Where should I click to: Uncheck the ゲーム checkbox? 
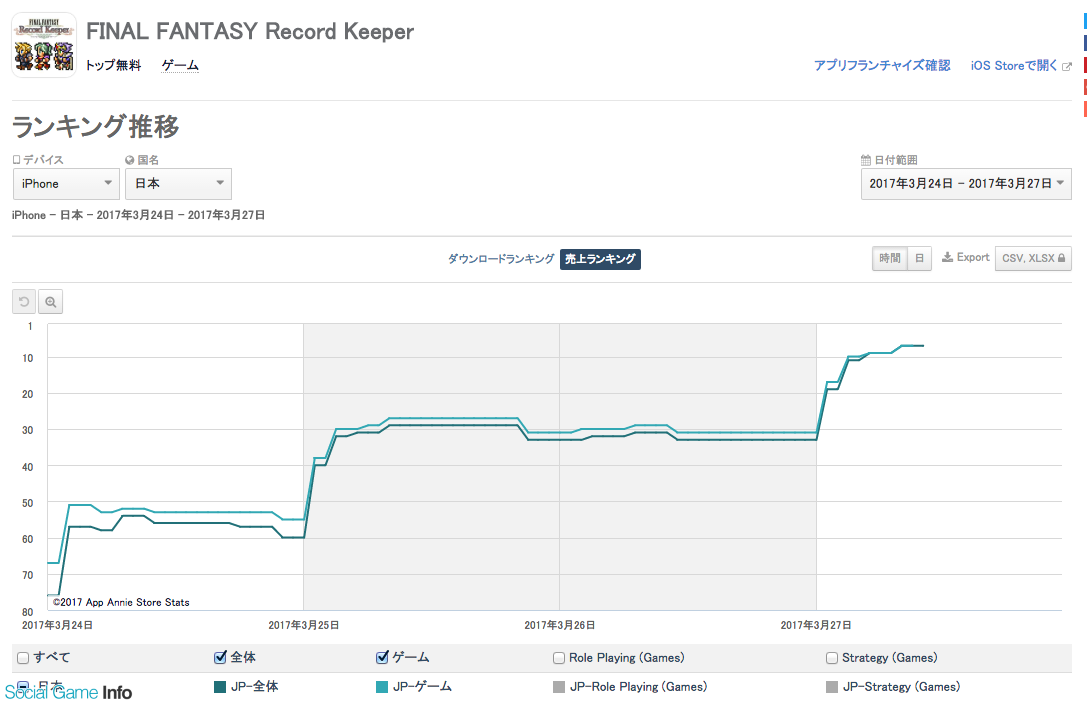[x=382, y=657]
